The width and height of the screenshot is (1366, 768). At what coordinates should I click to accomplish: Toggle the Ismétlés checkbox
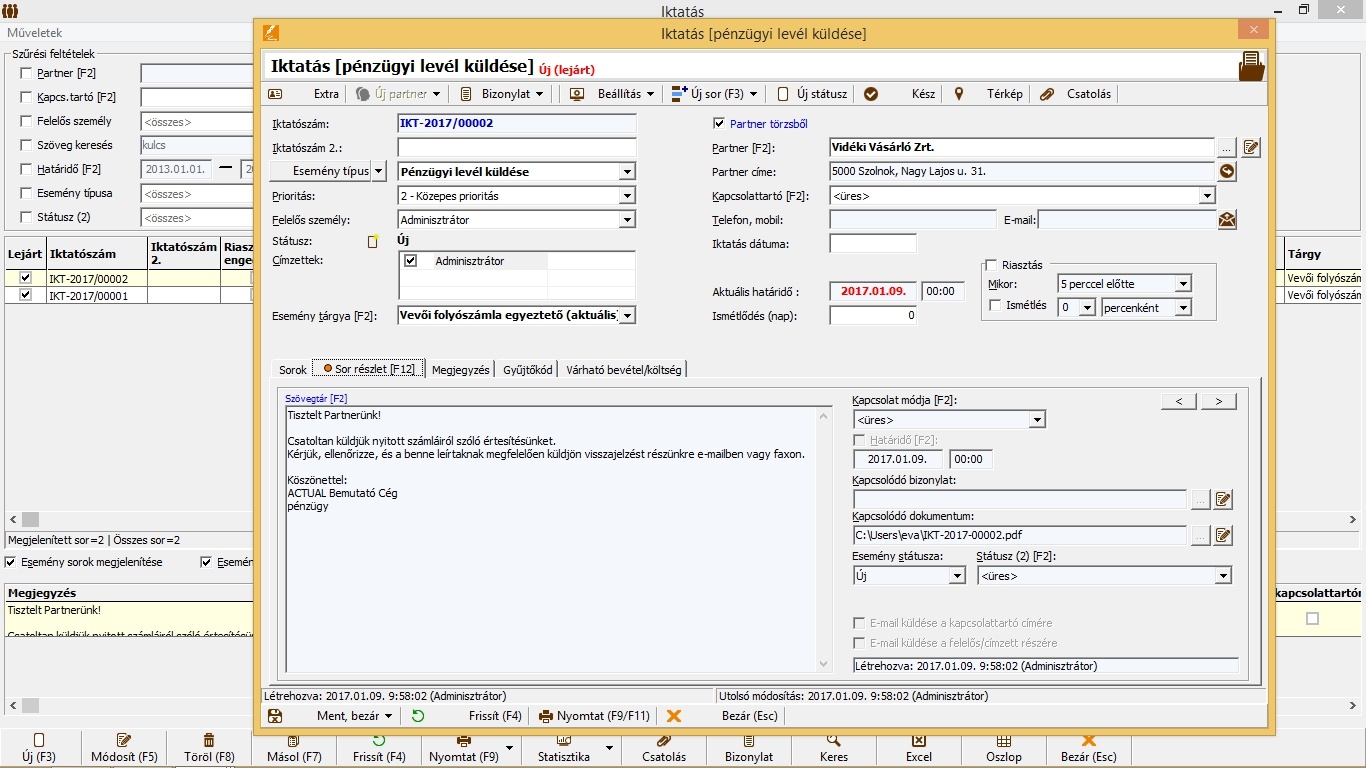click(x=995, y=306)
